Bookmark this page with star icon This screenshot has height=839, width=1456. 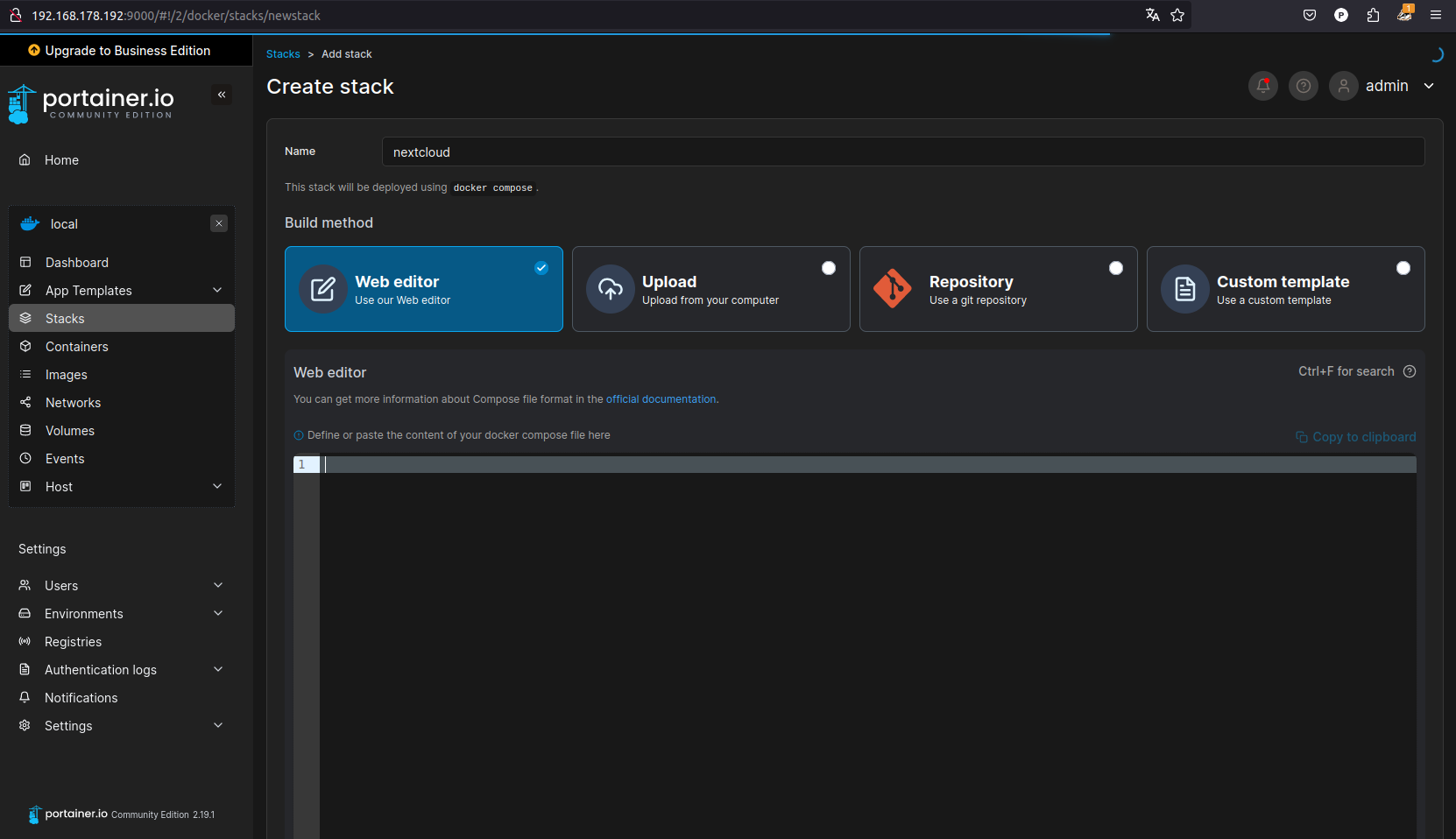(x=1177, y=15)
